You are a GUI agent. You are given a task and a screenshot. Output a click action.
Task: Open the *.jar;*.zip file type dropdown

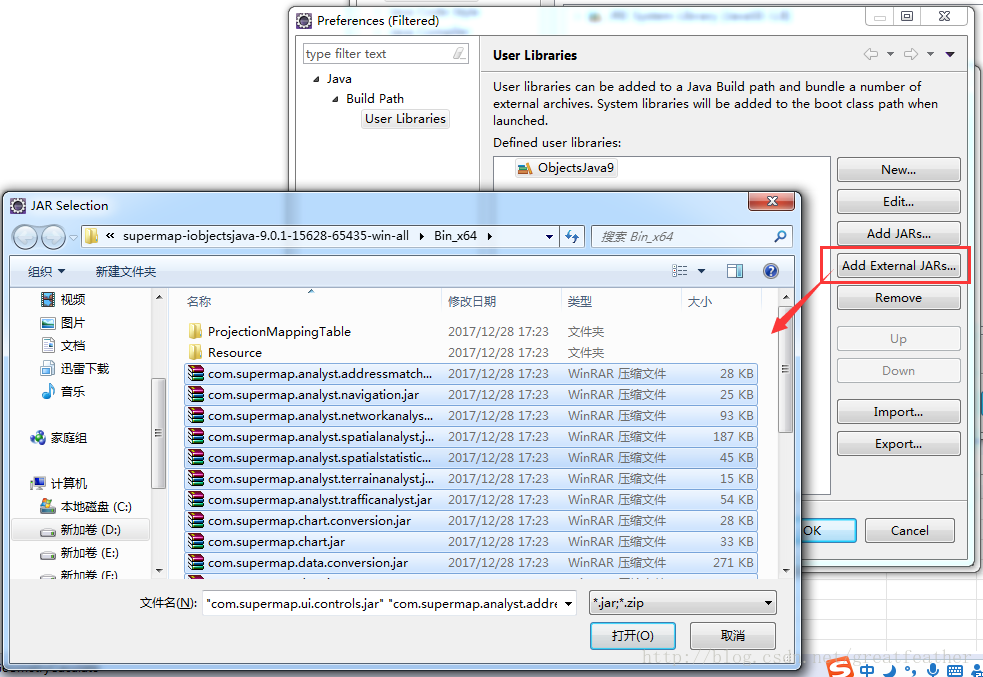click(683, 603)
